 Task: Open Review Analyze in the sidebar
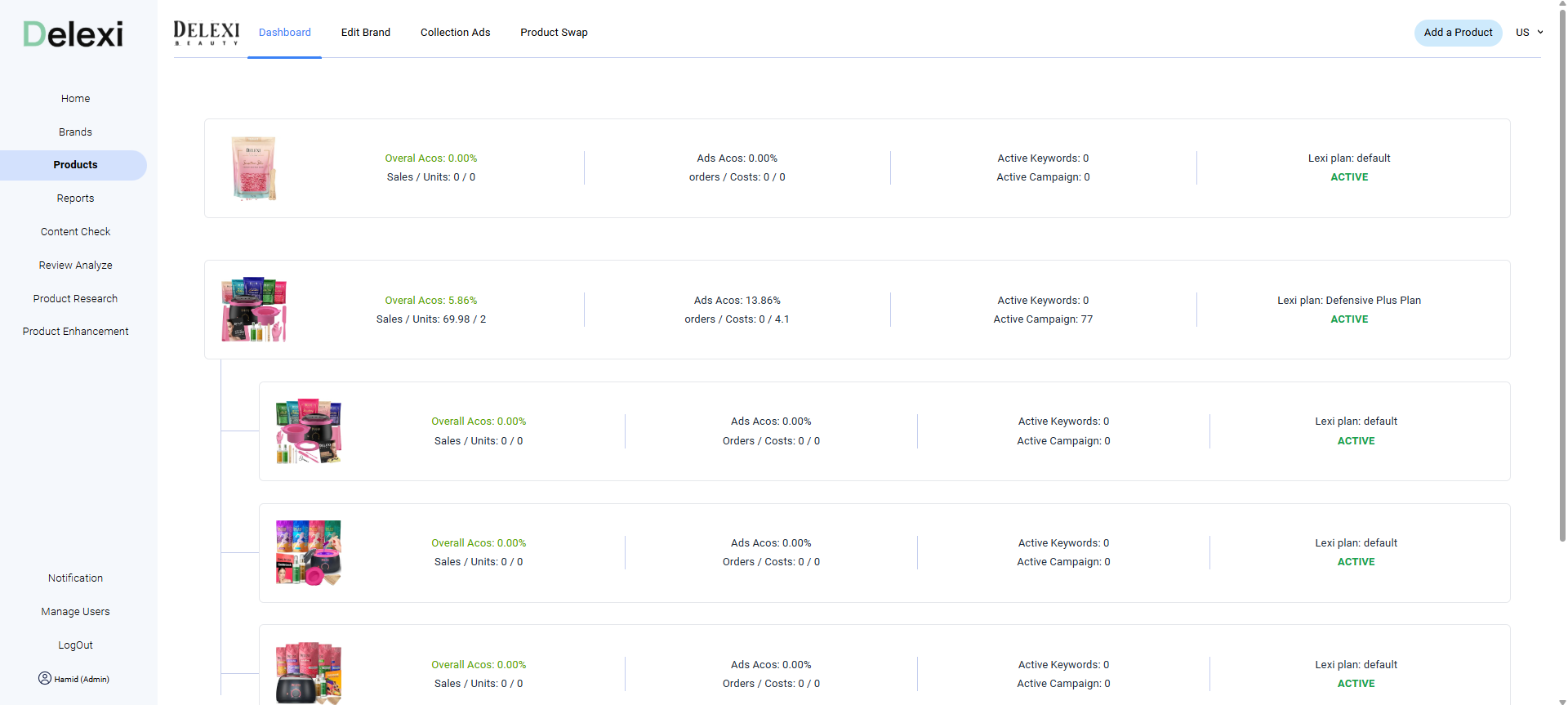75,265
